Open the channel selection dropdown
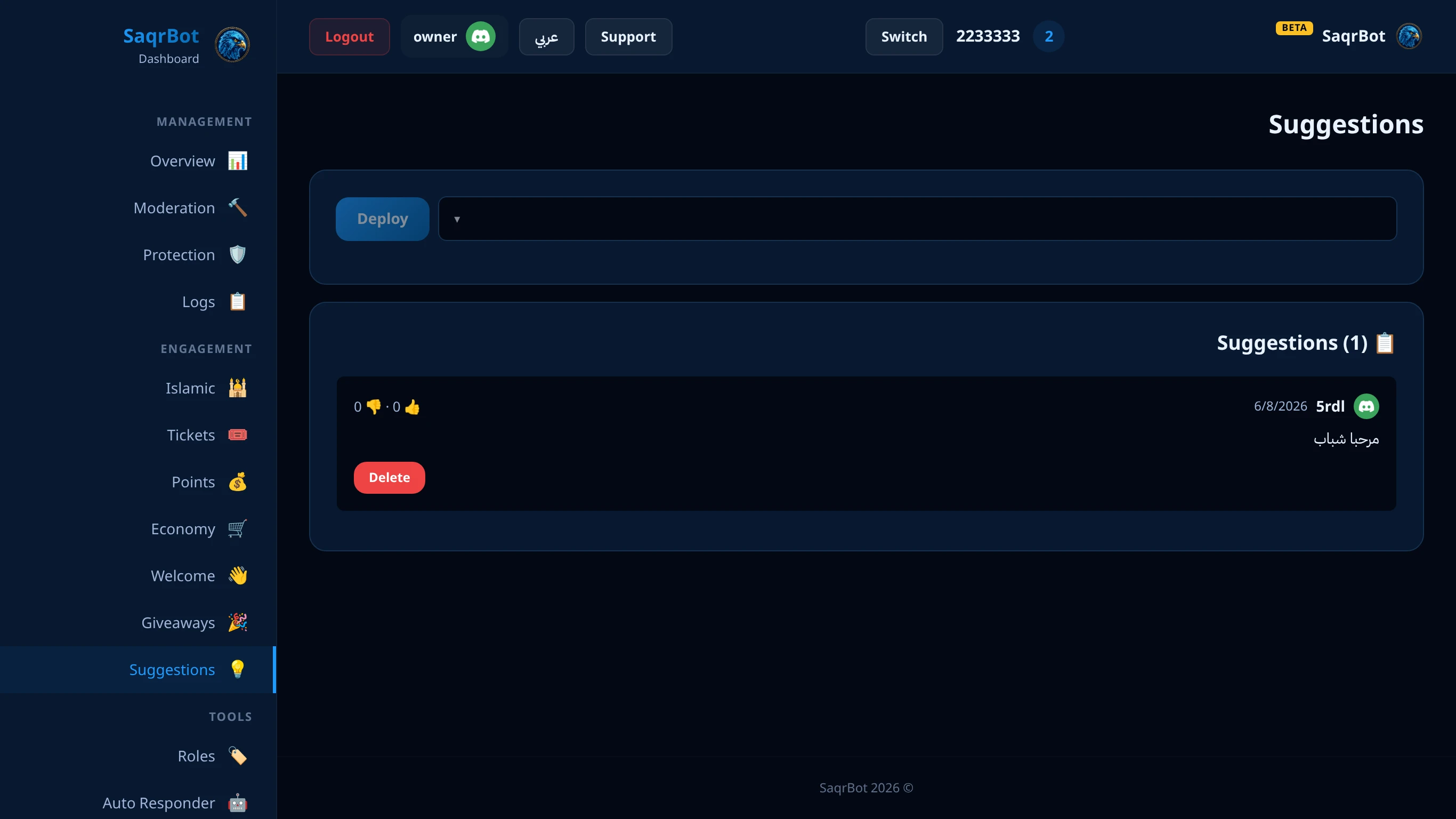The height and width of the screenshot is (819, 1456). click(x=917, y=219)
